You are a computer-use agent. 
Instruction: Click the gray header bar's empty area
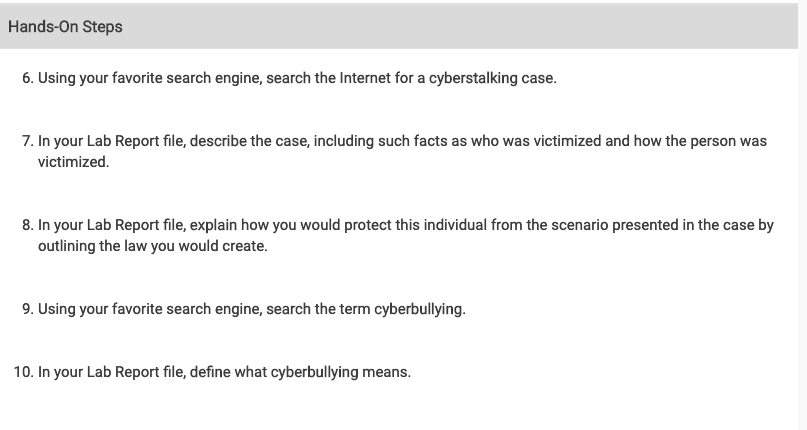click(458, 26)
